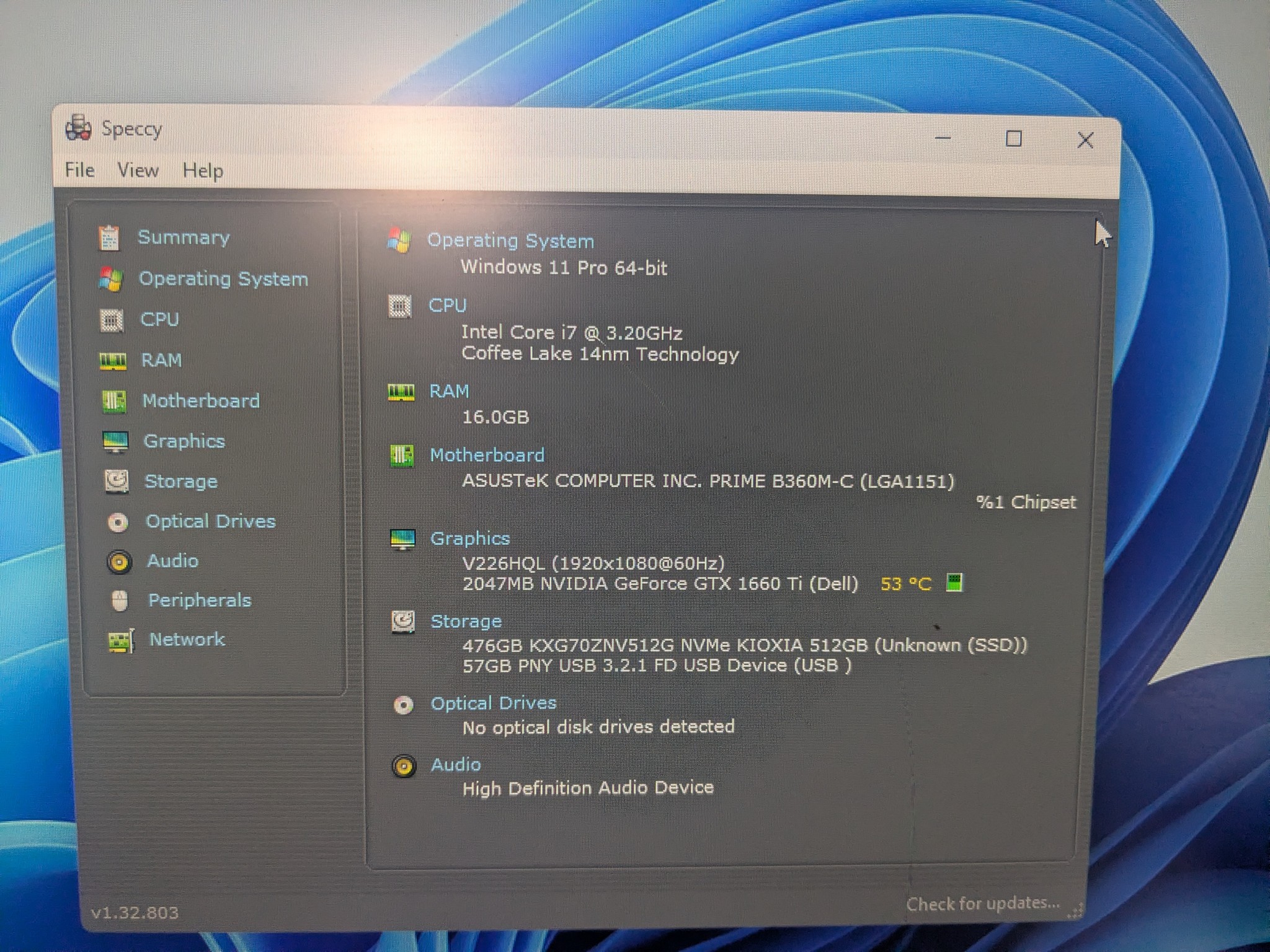Click the Speccy app icon in title bar

click(78, 128)
